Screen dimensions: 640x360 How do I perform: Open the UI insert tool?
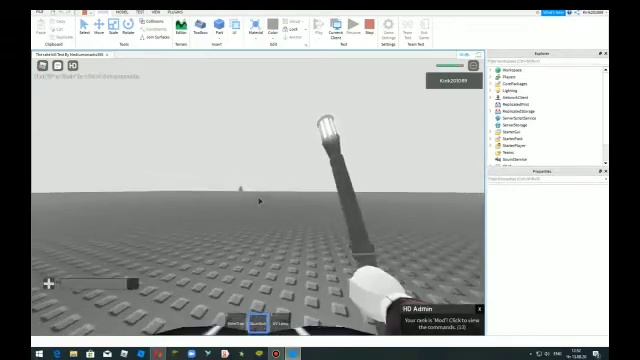click(x=235, y=27)
